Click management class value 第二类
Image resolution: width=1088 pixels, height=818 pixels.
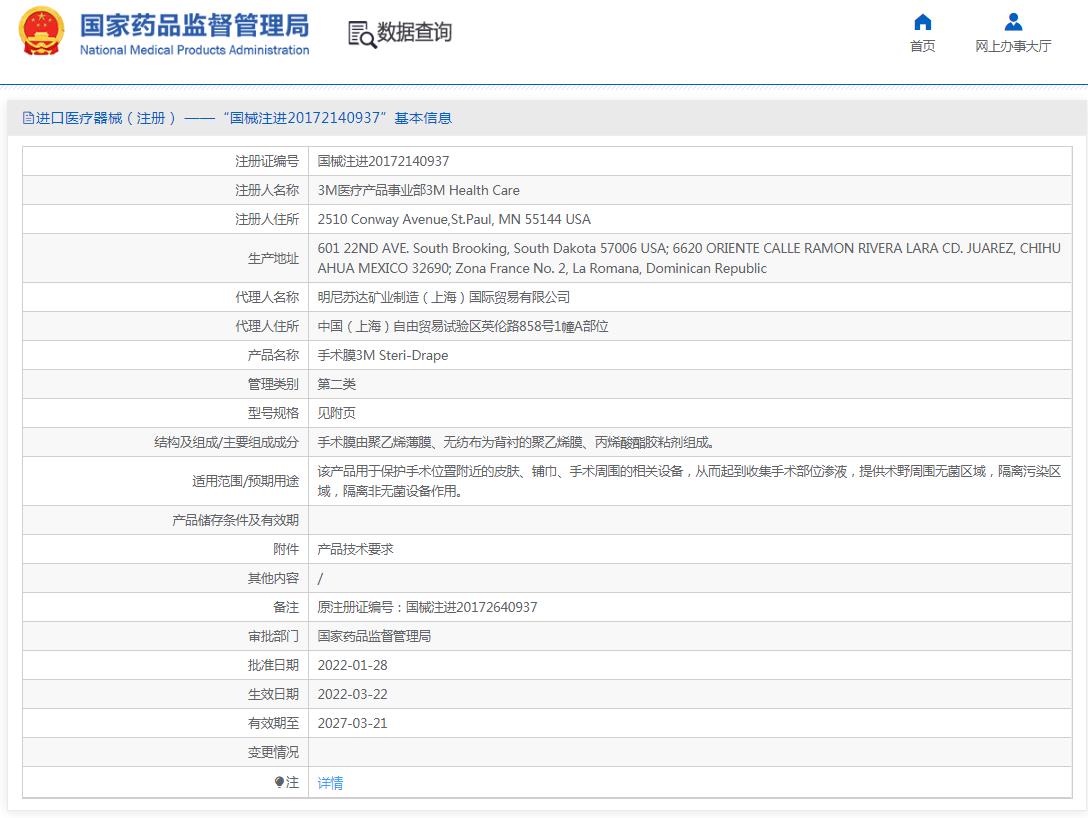[337, 384]
